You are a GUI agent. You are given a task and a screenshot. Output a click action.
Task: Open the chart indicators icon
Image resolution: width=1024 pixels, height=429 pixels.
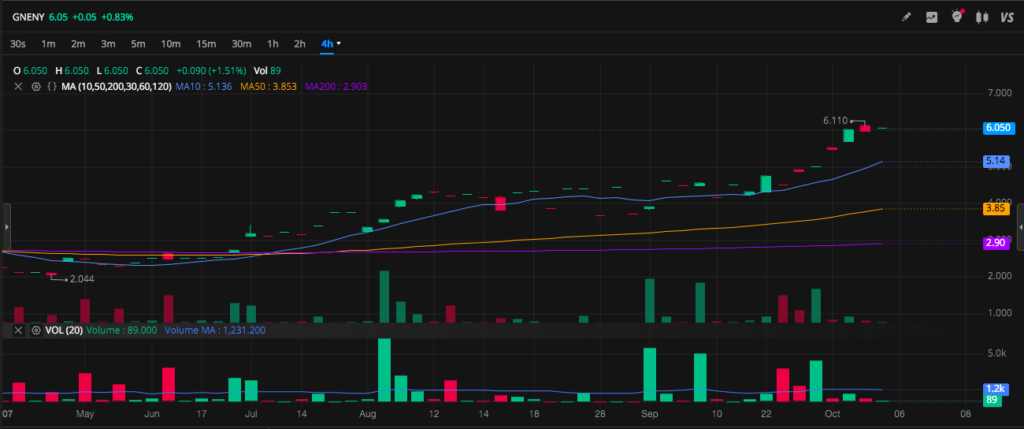pyautogui.click(x=932, y=17)
